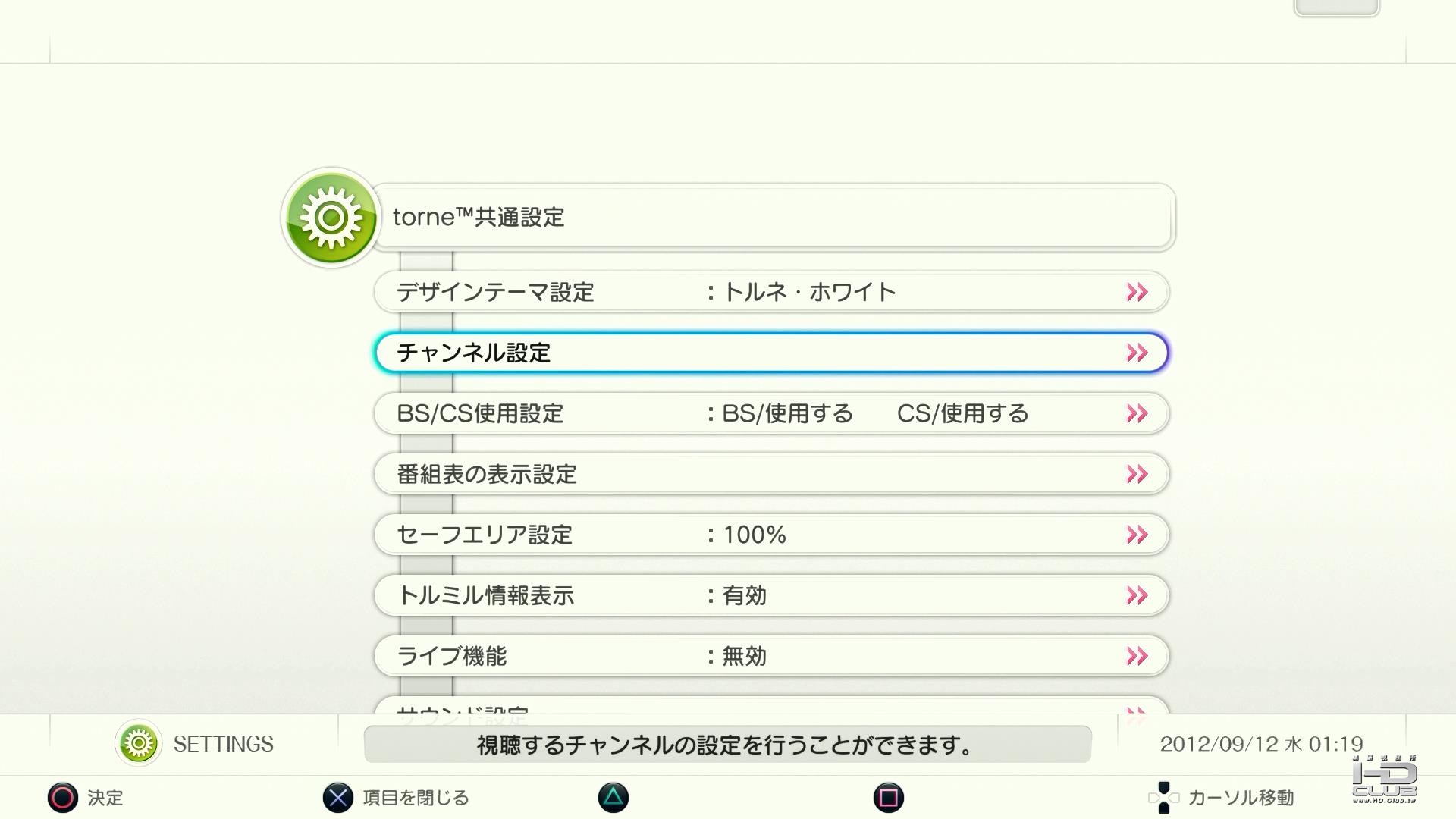The width and height of the screenshot is (1456, 819).
Task: Open the 番組表の表示設定 menu item
Action: pos(771,474)
